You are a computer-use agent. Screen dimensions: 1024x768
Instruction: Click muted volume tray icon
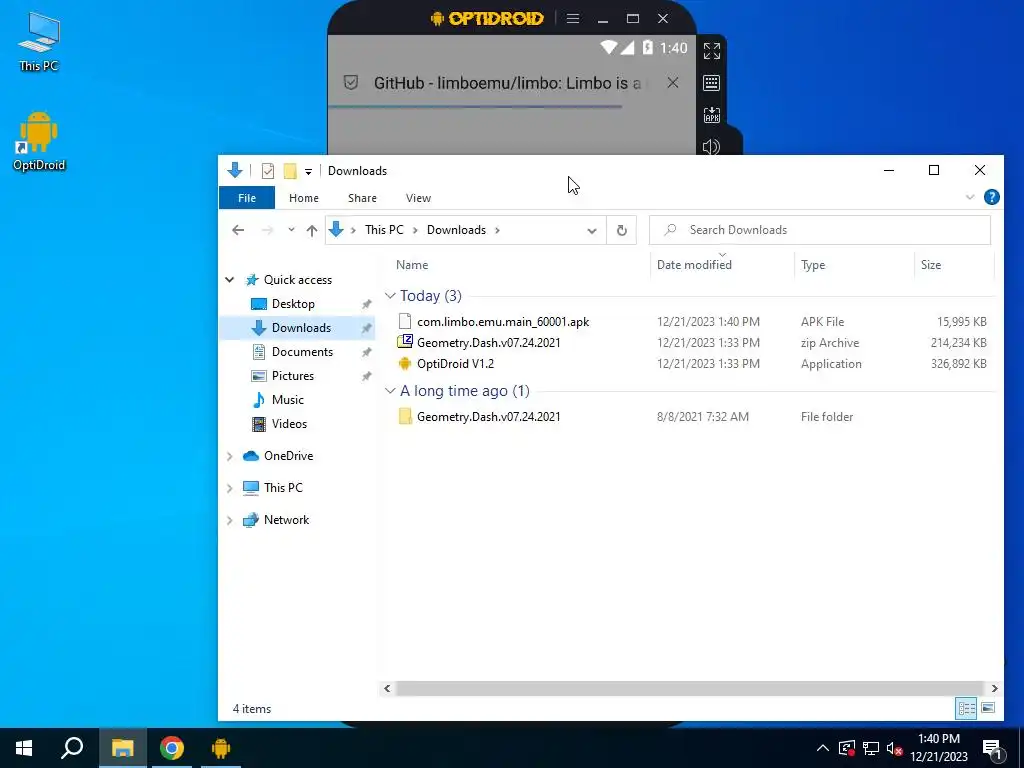895,749
